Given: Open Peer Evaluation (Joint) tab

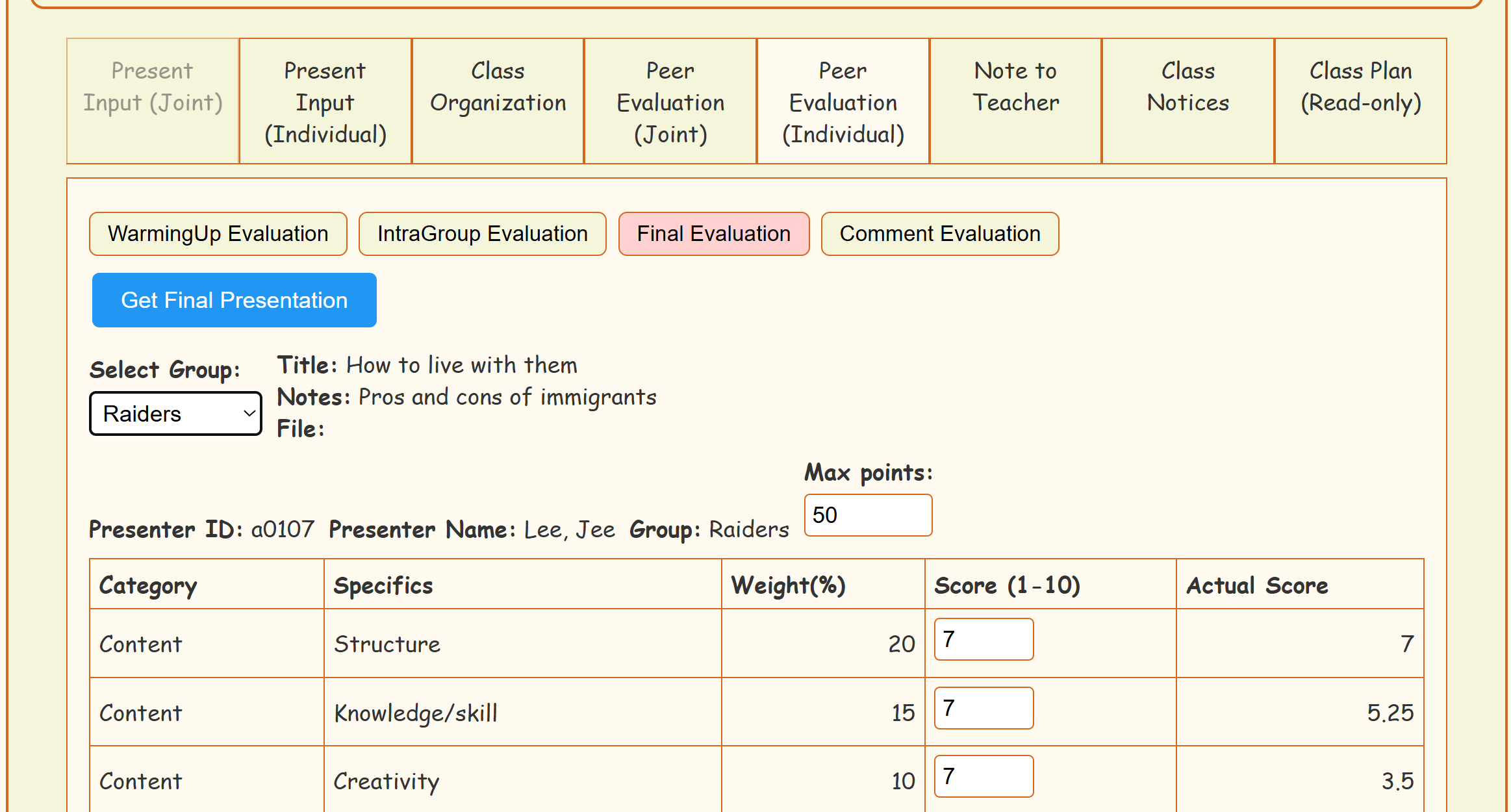Looking at the screenshot, I should (670, 101).
